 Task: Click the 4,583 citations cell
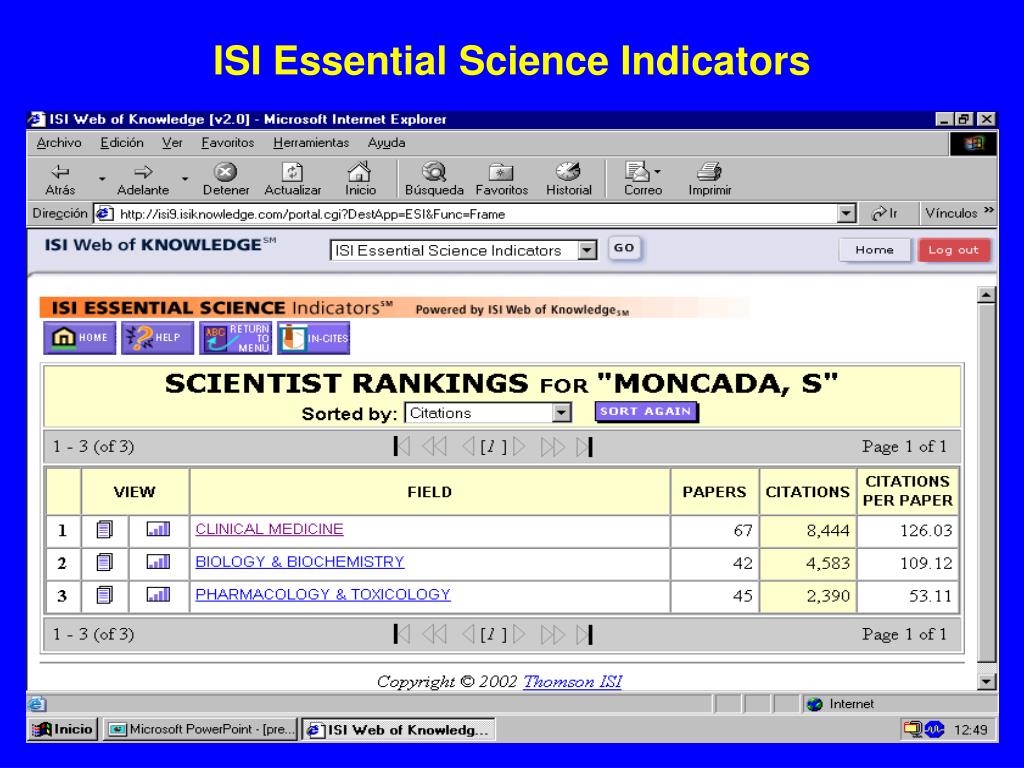(x=808, y=563)
